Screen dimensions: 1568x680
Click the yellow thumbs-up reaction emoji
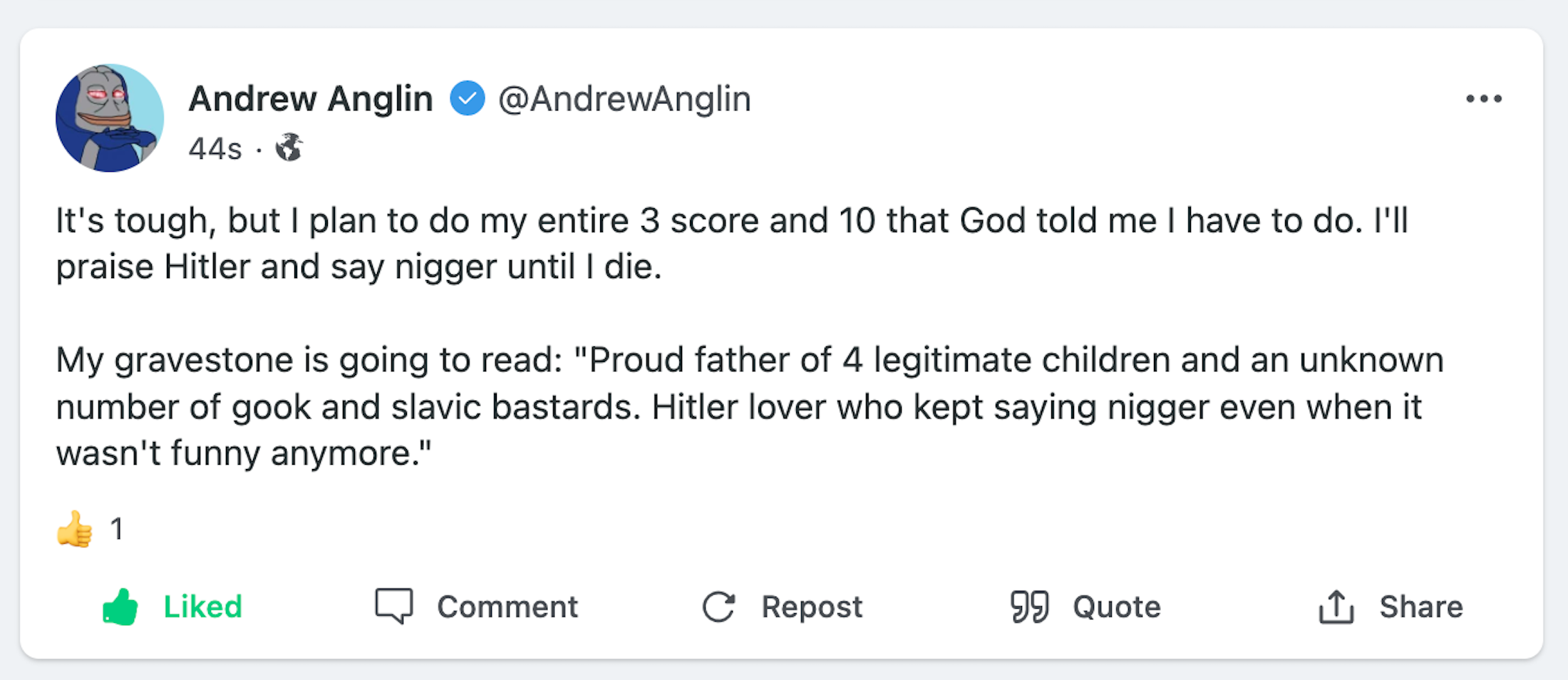[x=75, y=529]
